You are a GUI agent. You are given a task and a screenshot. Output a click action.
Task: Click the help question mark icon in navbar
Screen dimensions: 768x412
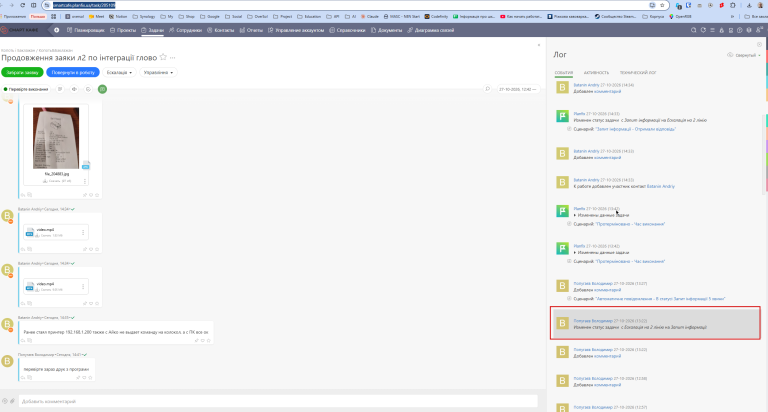740,30
